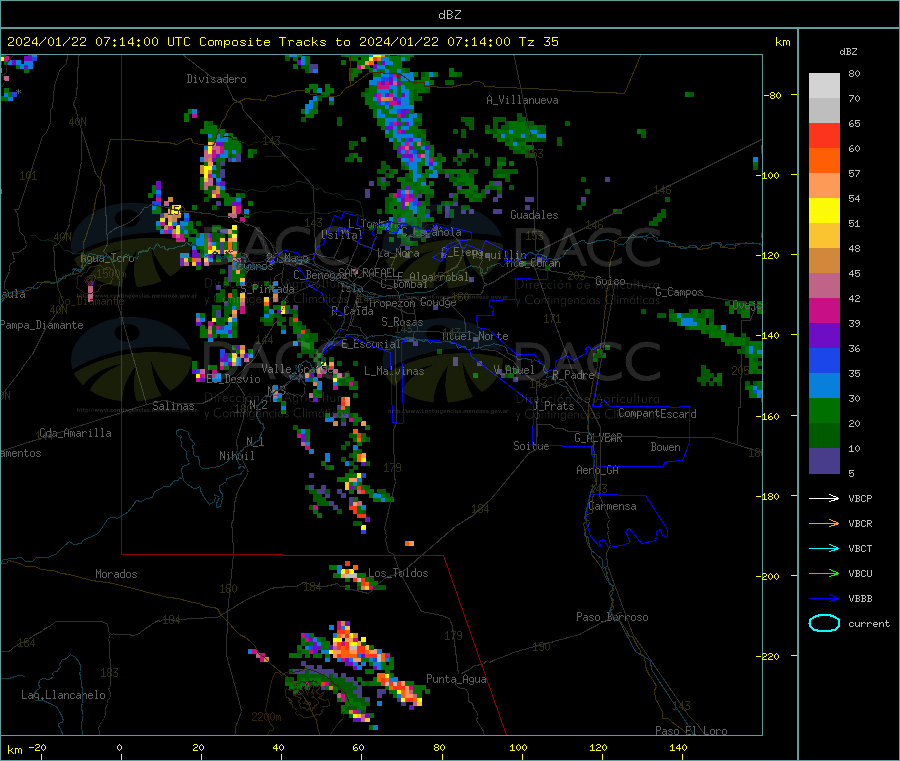Click the Goudge location label
This screenshot has height=761, width=900.
tap(438, 302)
